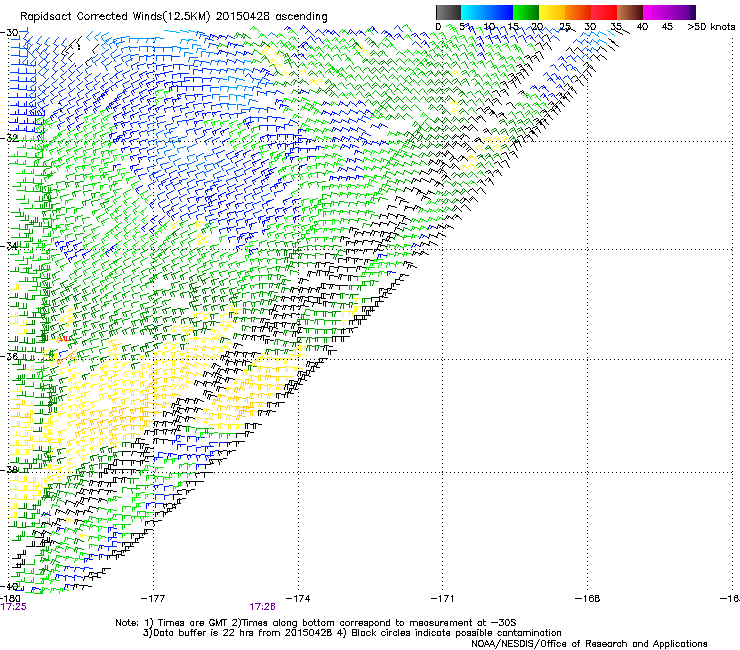
Task: Select the orange 25-30 knots color segment
Action: pyautogui.click(x=578, y=12)
